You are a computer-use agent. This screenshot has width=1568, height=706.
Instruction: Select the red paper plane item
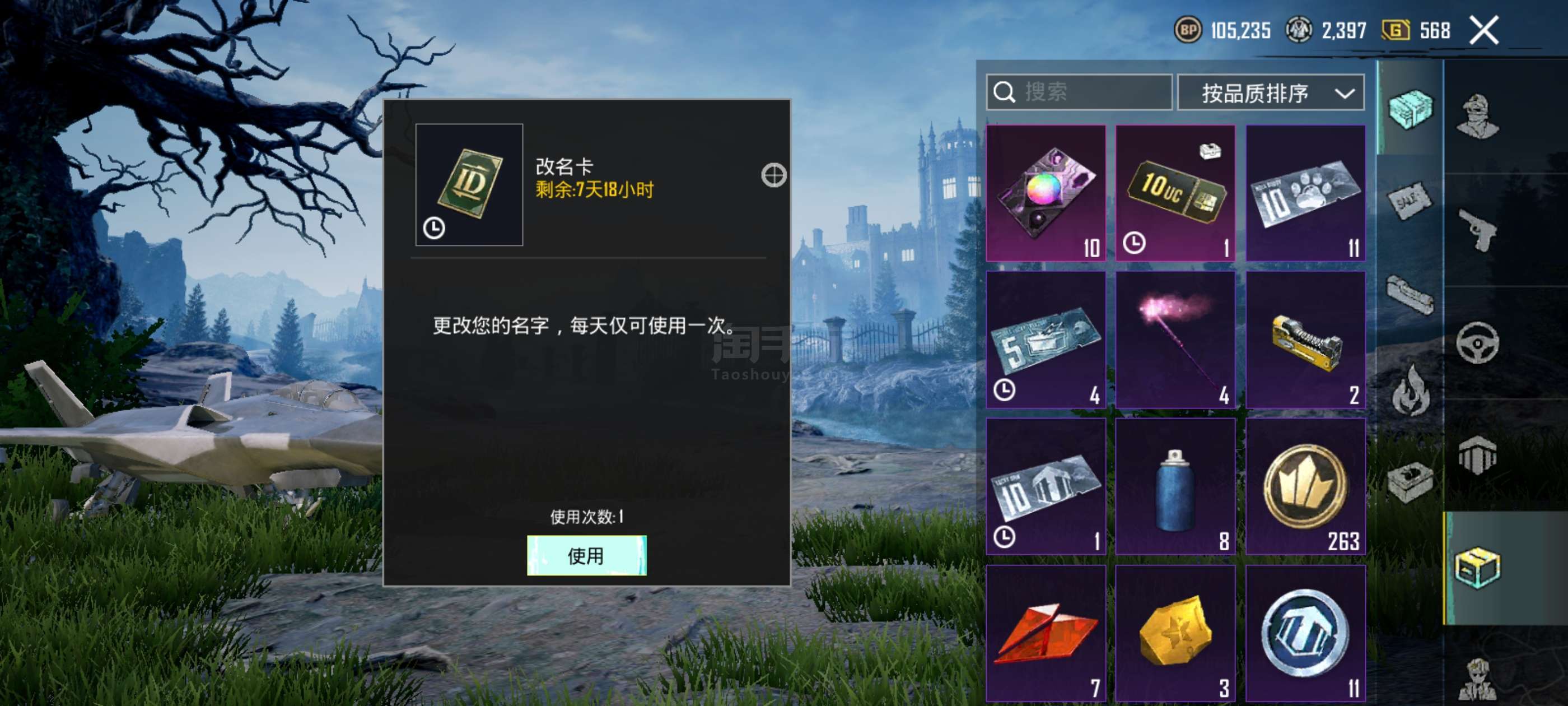coord(1046,634)
